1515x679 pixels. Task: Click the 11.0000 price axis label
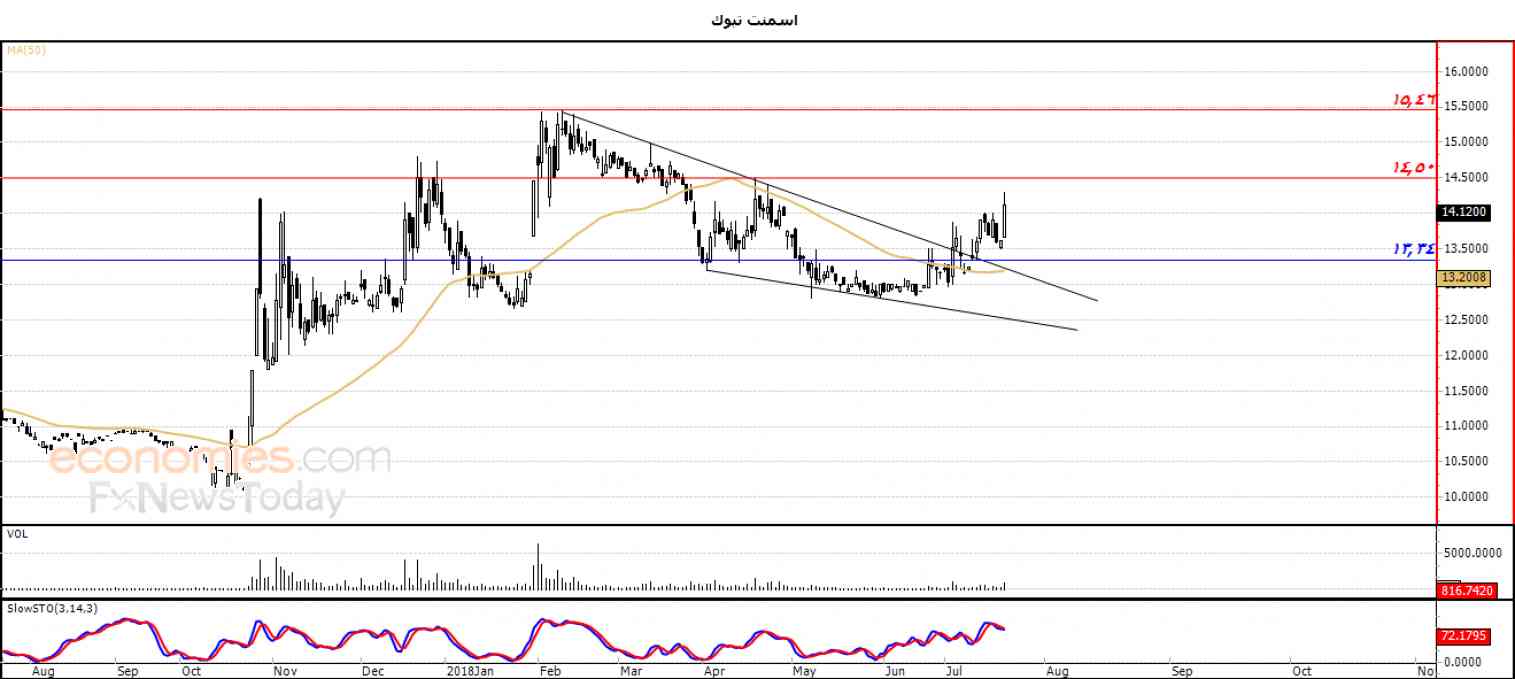[1466, 426]
